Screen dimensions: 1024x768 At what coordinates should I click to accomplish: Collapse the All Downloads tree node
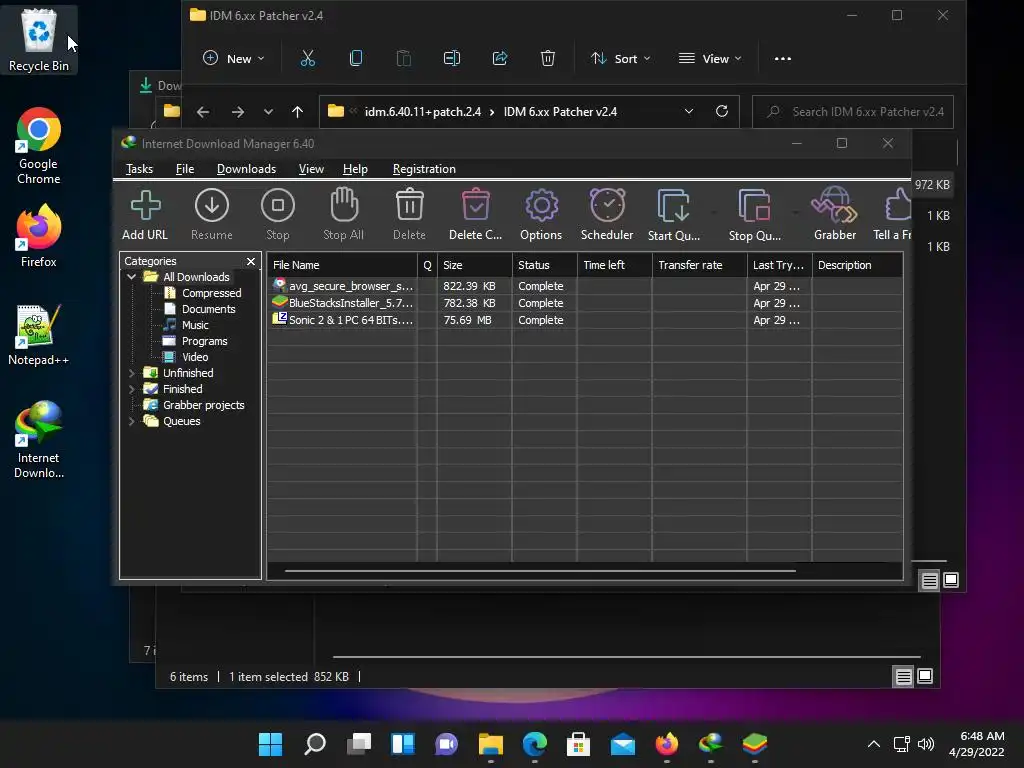click(132, 277)
